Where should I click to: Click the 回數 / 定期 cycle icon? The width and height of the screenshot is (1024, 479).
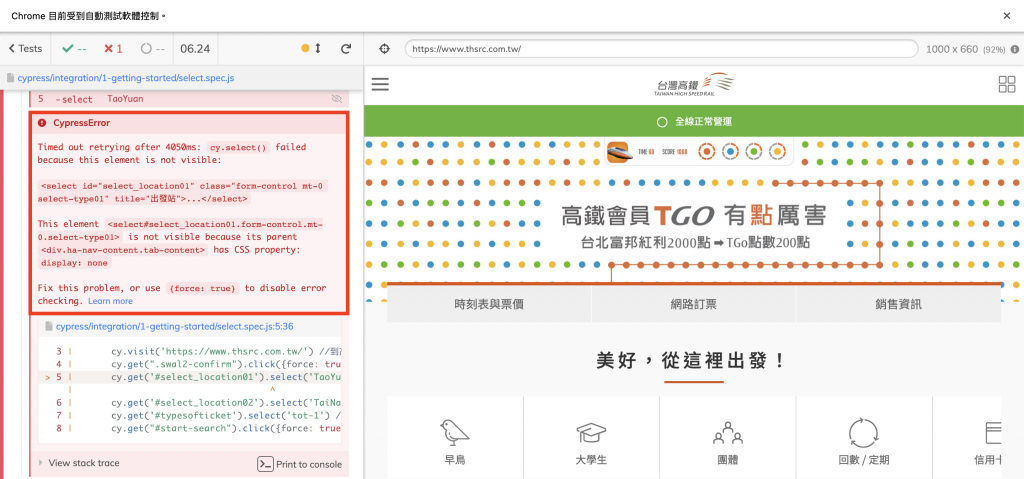pos(864,433)
